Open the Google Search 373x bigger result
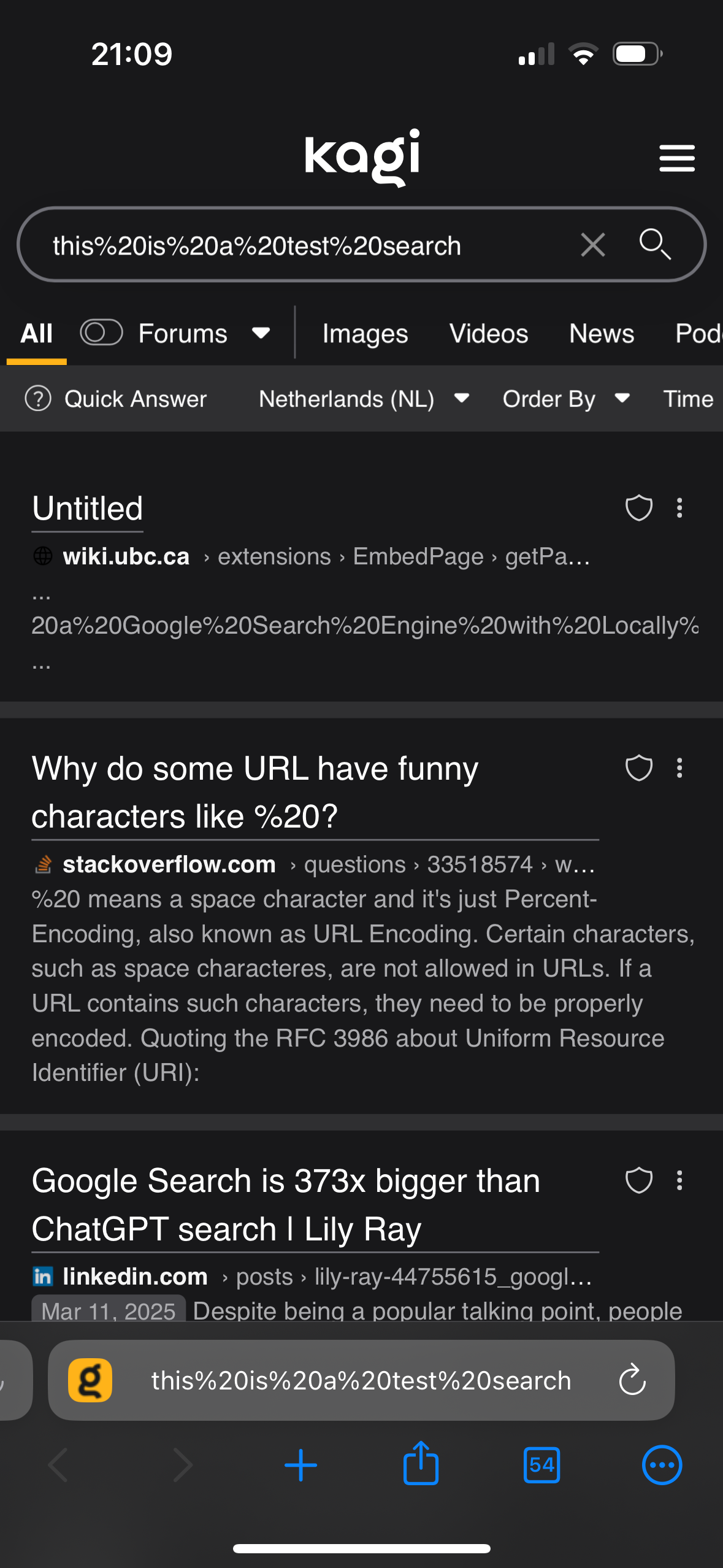The height and width of the screenshot is (1568, 723). [x=285, y=1204]
